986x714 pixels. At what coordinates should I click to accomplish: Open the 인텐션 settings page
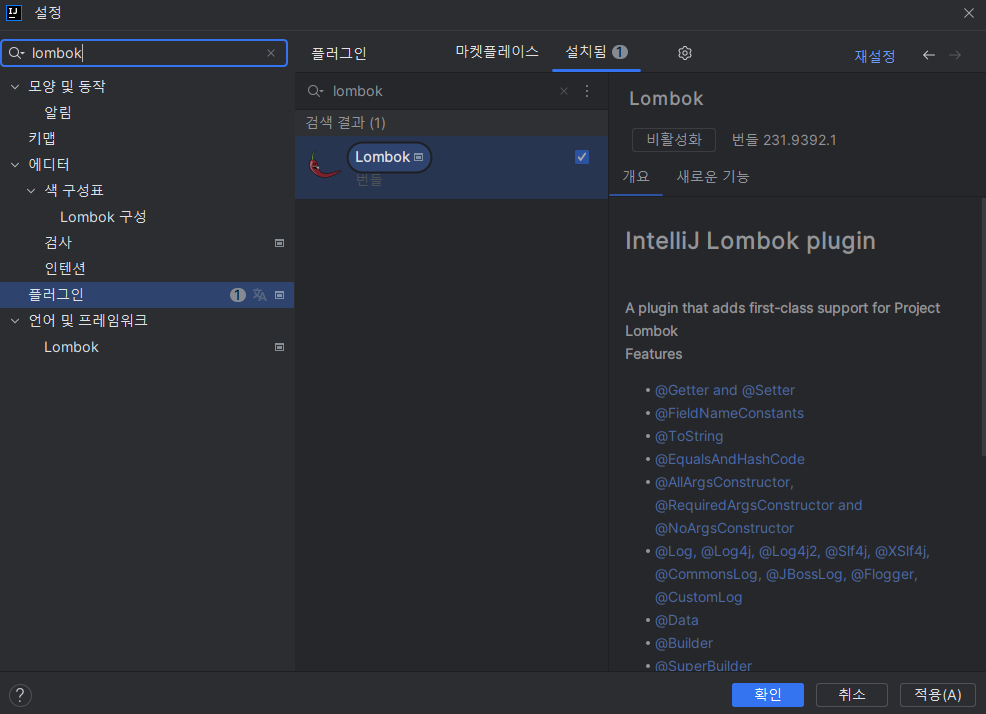pyautogui.click(x=65, y=269)
